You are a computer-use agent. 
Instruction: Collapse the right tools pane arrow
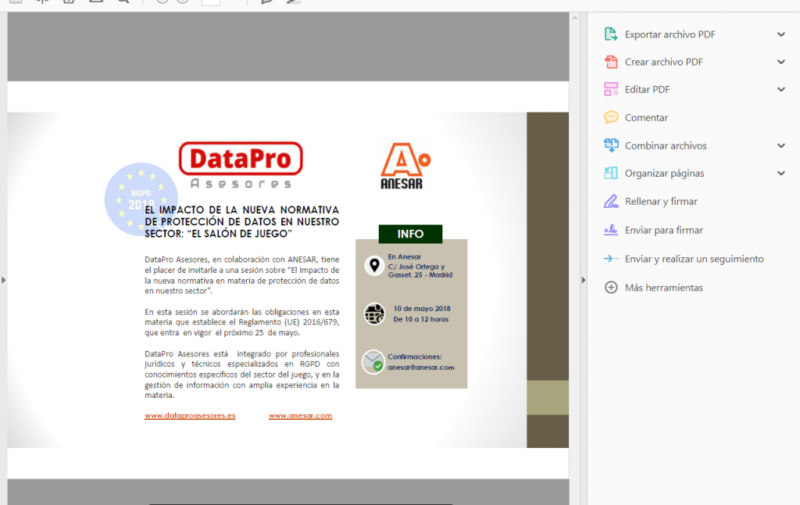584,280
